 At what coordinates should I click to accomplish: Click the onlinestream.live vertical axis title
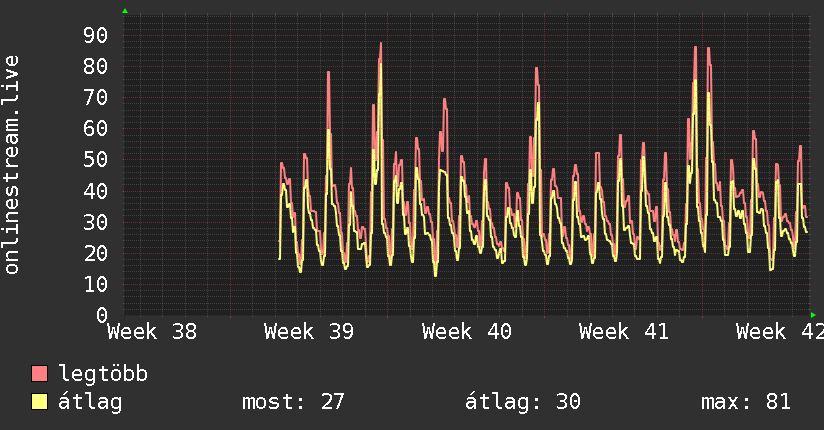tap(11, 165)
